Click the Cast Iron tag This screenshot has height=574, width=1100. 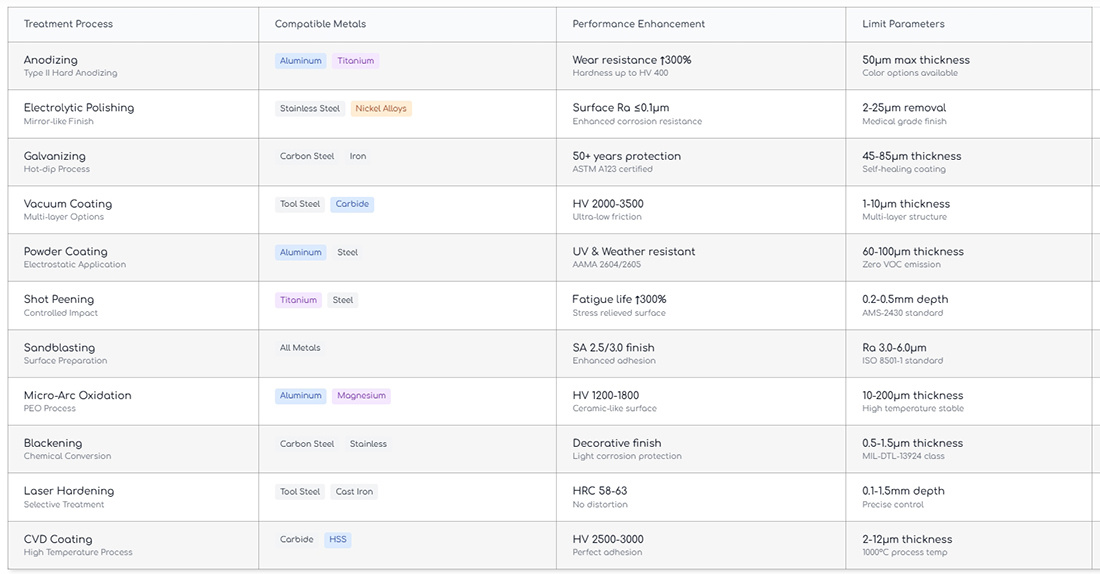coord(355,492)
